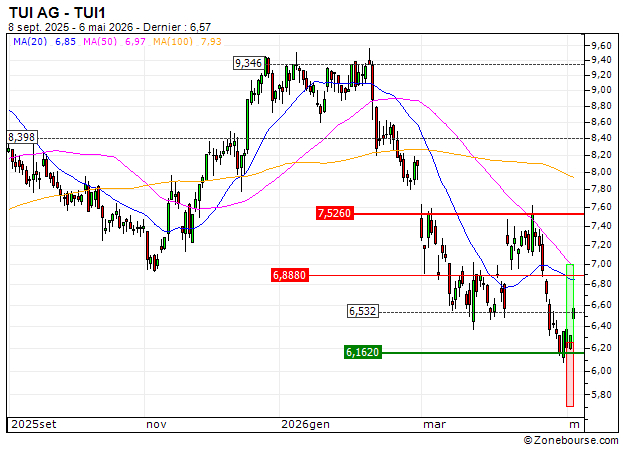Click the MA(100) legend label

coord(173,41)
